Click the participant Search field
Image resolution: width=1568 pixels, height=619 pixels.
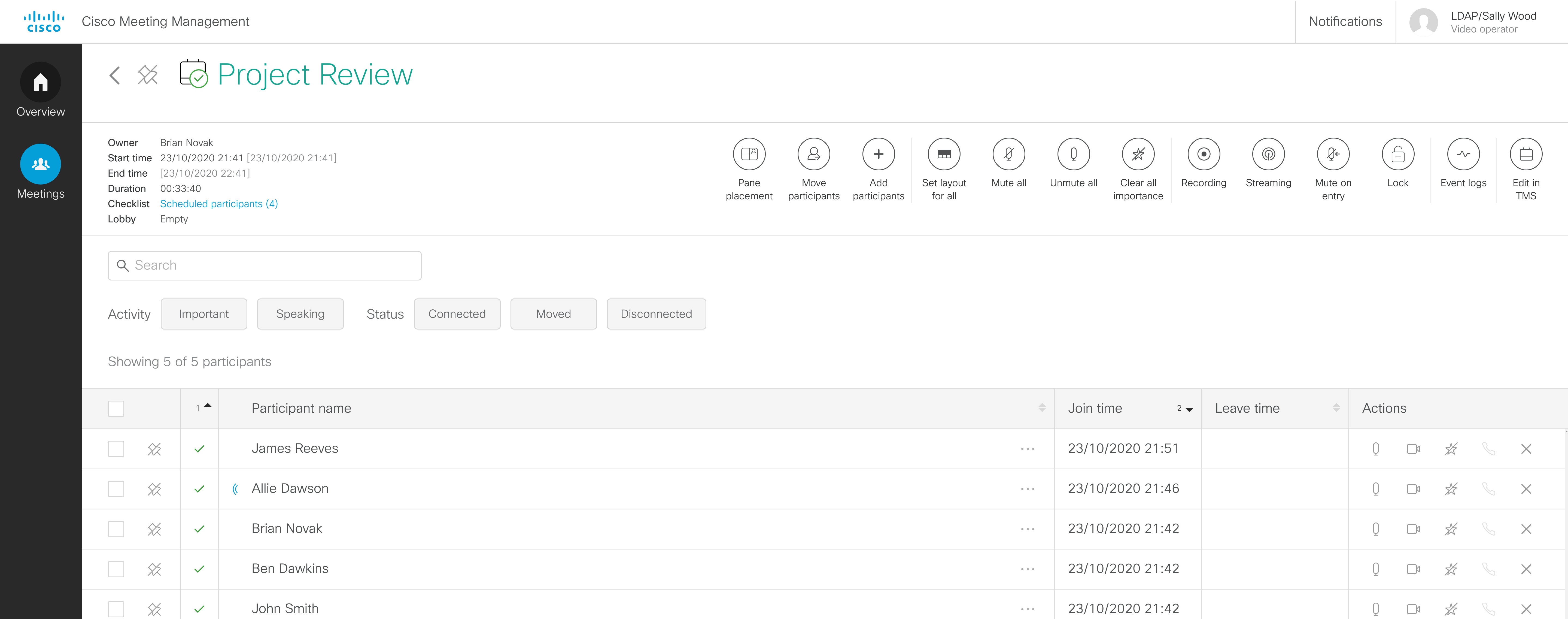click(x=265, y=266)
